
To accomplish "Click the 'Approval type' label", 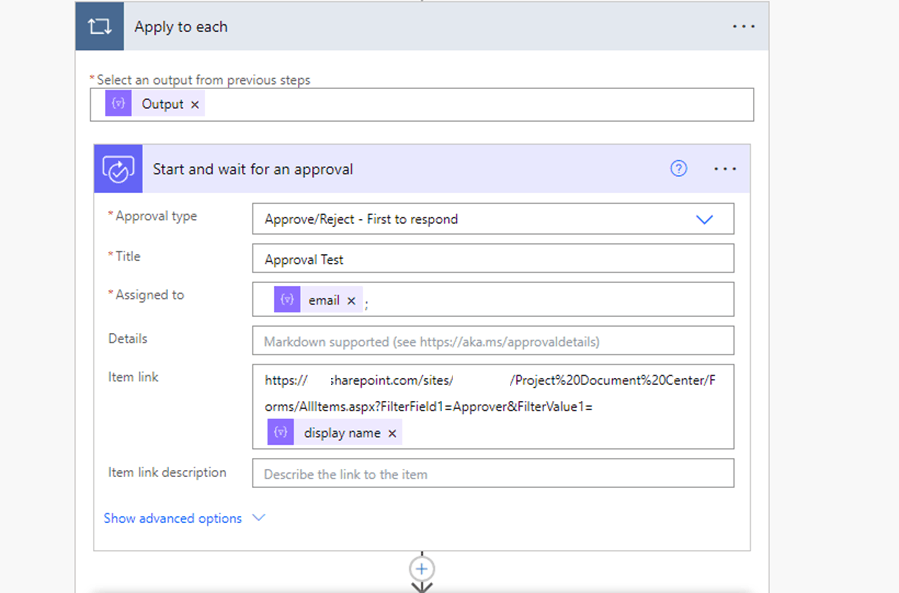I will tap(156, 216).
